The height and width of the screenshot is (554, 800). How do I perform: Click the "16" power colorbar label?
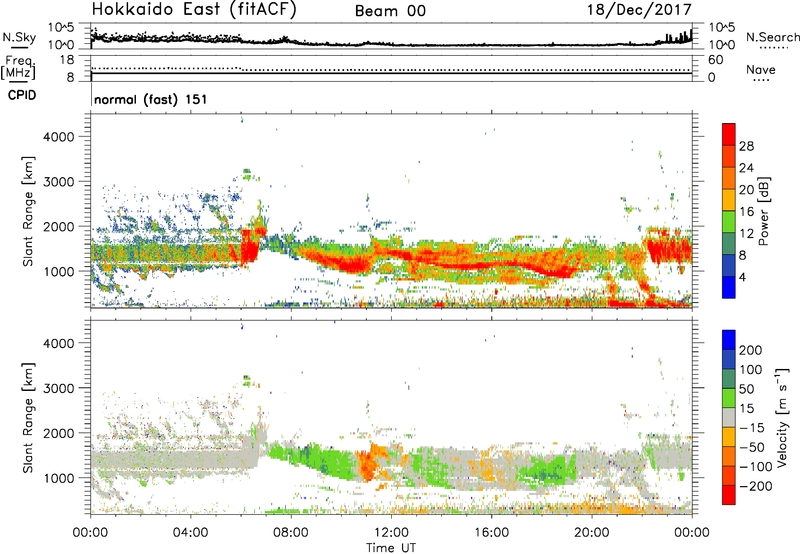[x=746, y=212]
